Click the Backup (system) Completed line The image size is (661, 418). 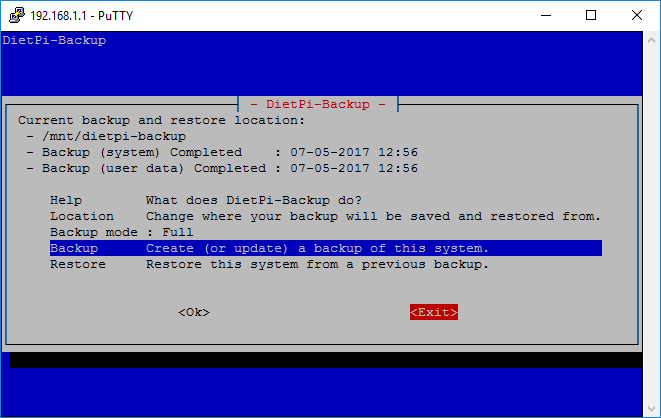pyautogui.click(x=222, y=153)
